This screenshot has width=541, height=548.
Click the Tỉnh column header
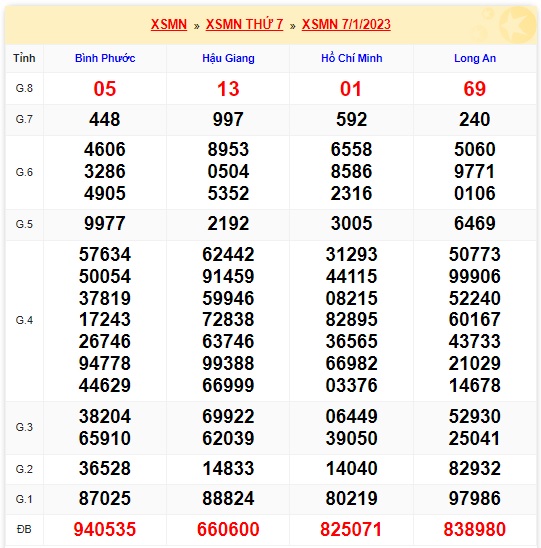click(24, 58)
